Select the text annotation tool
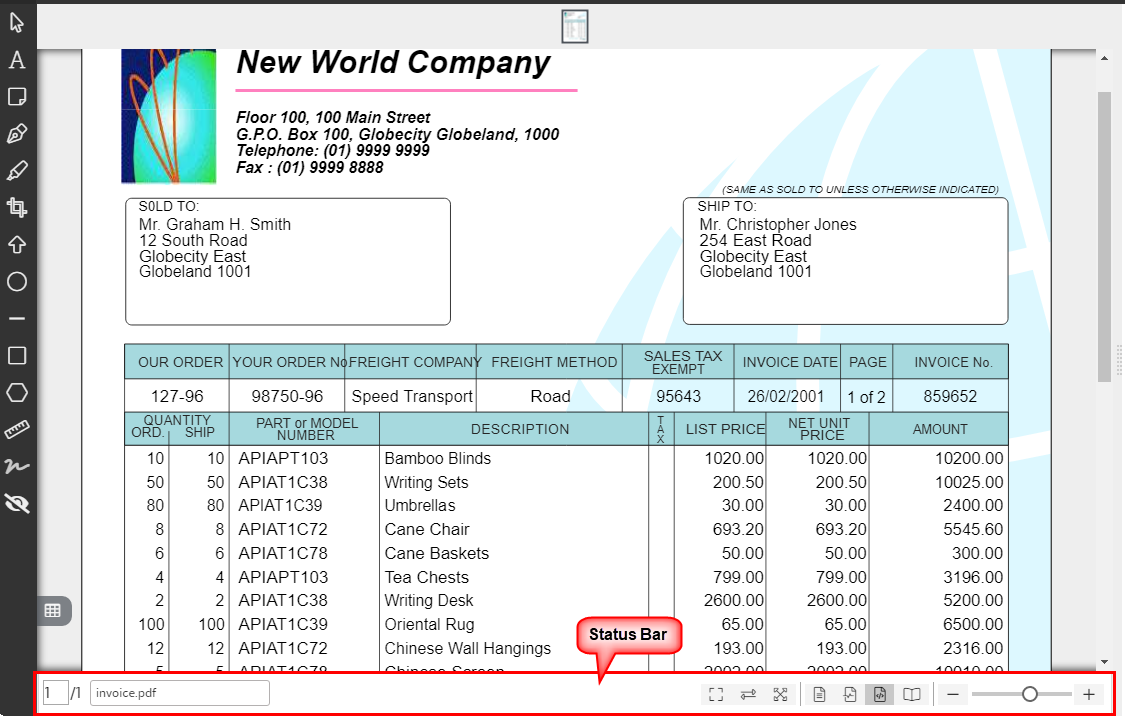The width and height of the screenshot is (1125, 716). (x=17, y=60)
